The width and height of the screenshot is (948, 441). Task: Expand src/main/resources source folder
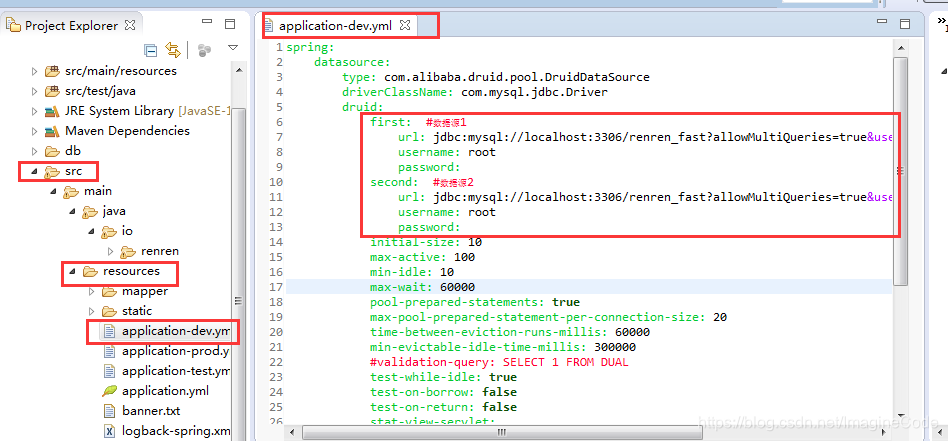pos(34,71)
